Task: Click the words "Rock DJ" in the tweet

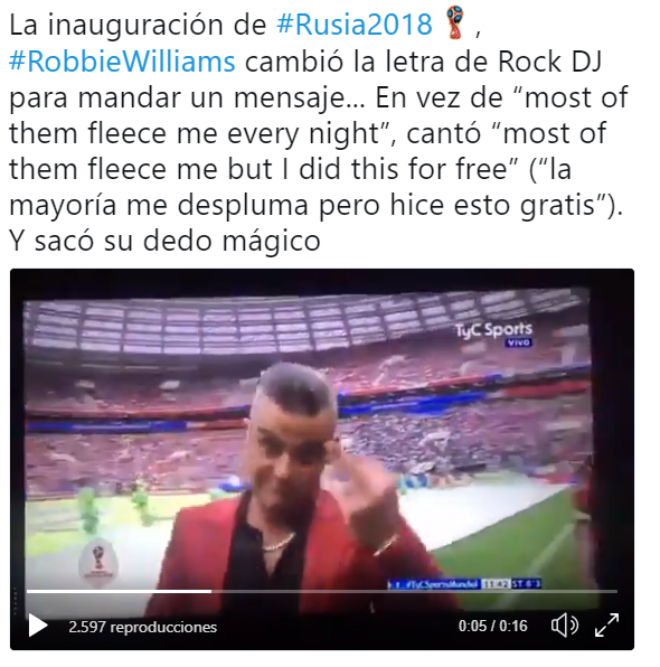Action: click(550, 62)
